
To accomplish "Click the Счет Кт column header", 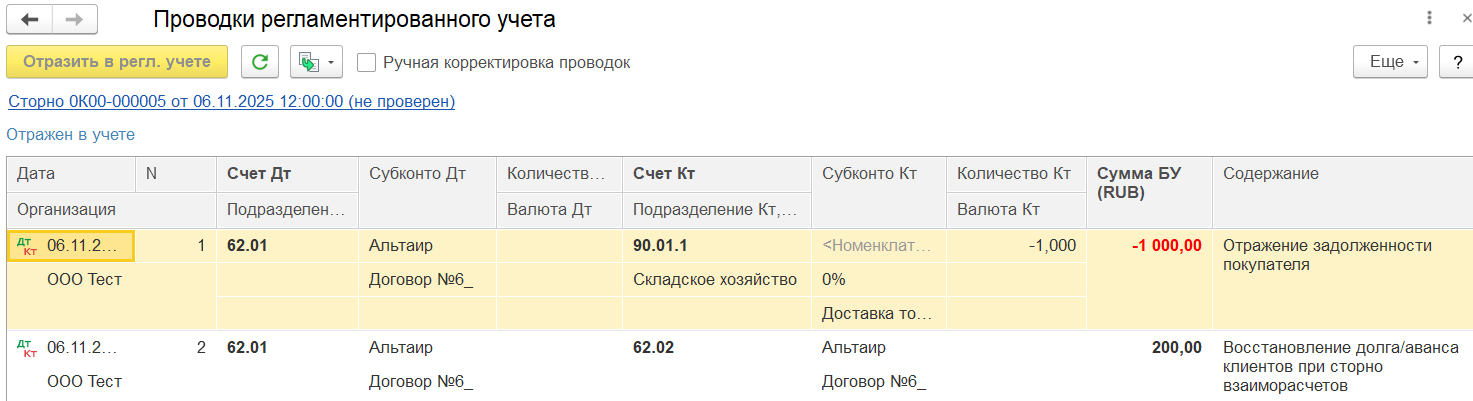I will [664, 173].
